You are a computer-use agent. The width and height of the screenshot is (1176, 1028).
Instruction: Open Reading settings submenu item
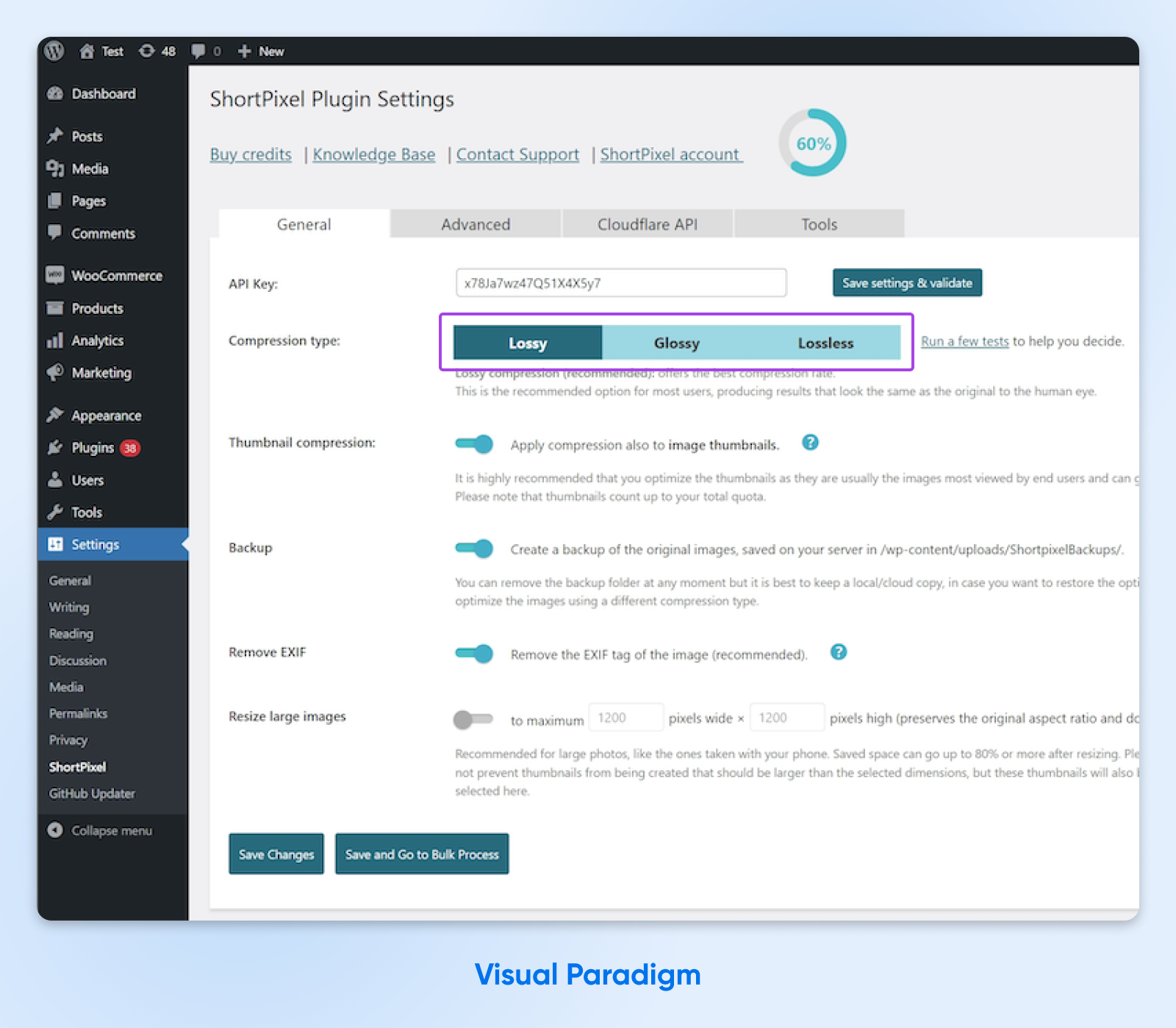coord(71,633)
